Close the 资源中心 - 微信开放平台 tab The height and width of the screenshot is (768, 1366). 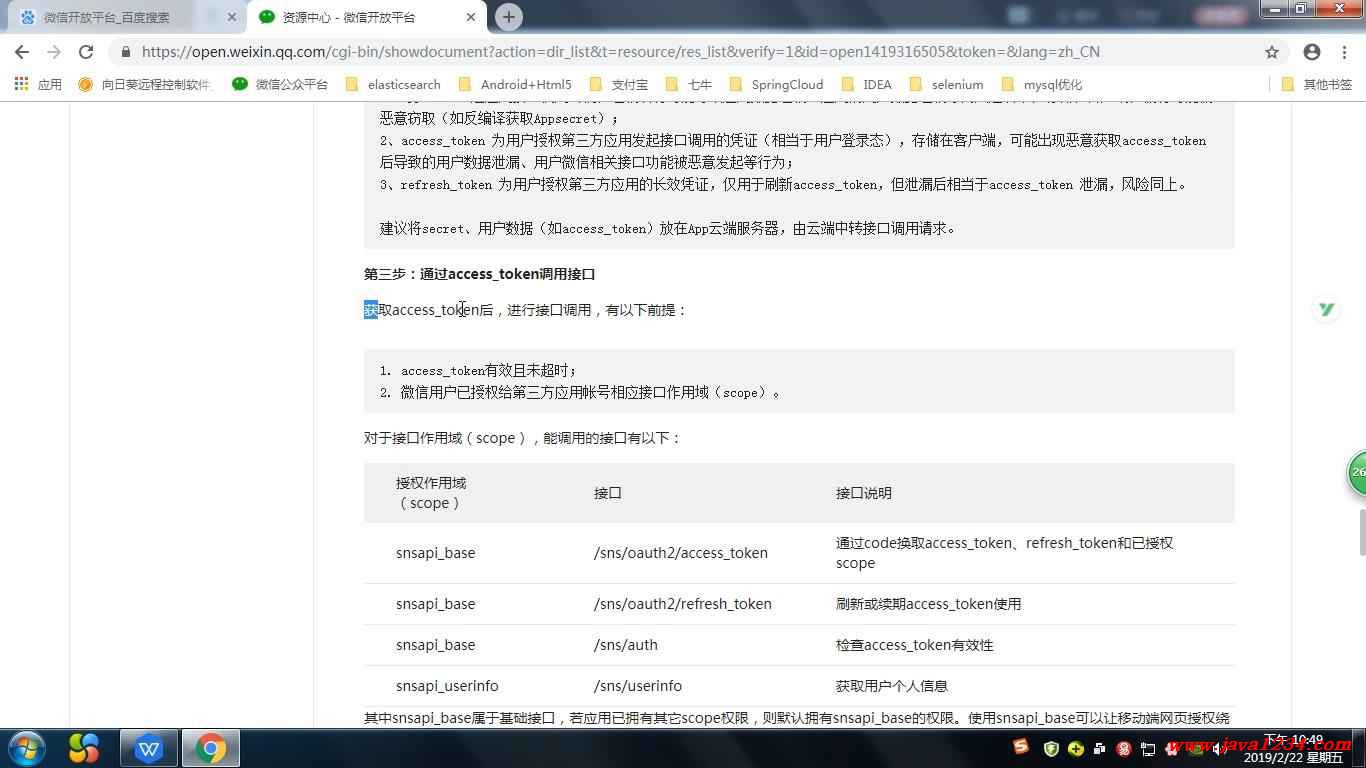471,17
